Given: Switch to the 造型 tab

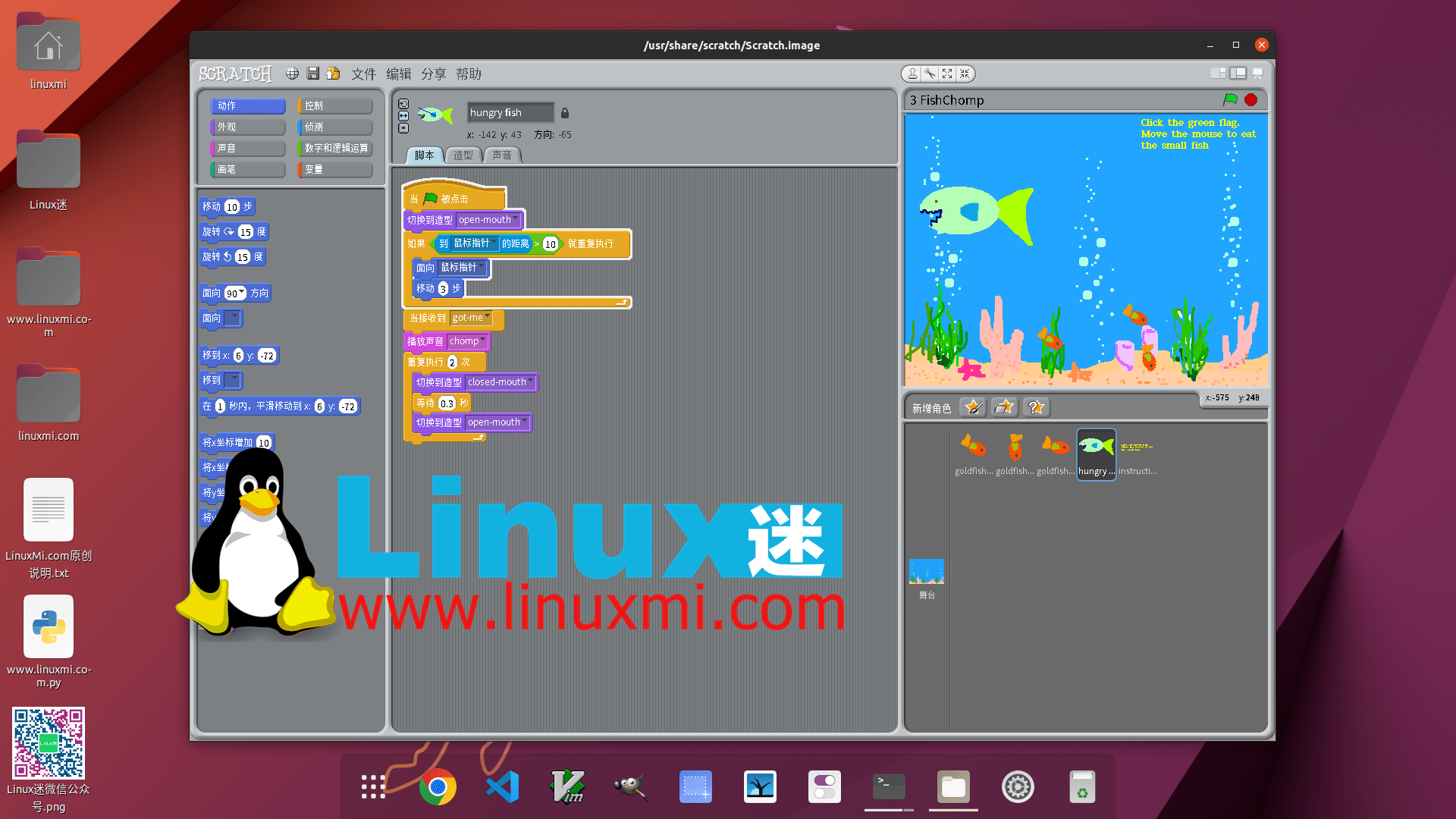Looking at the screenshot, I should point(463,155).
